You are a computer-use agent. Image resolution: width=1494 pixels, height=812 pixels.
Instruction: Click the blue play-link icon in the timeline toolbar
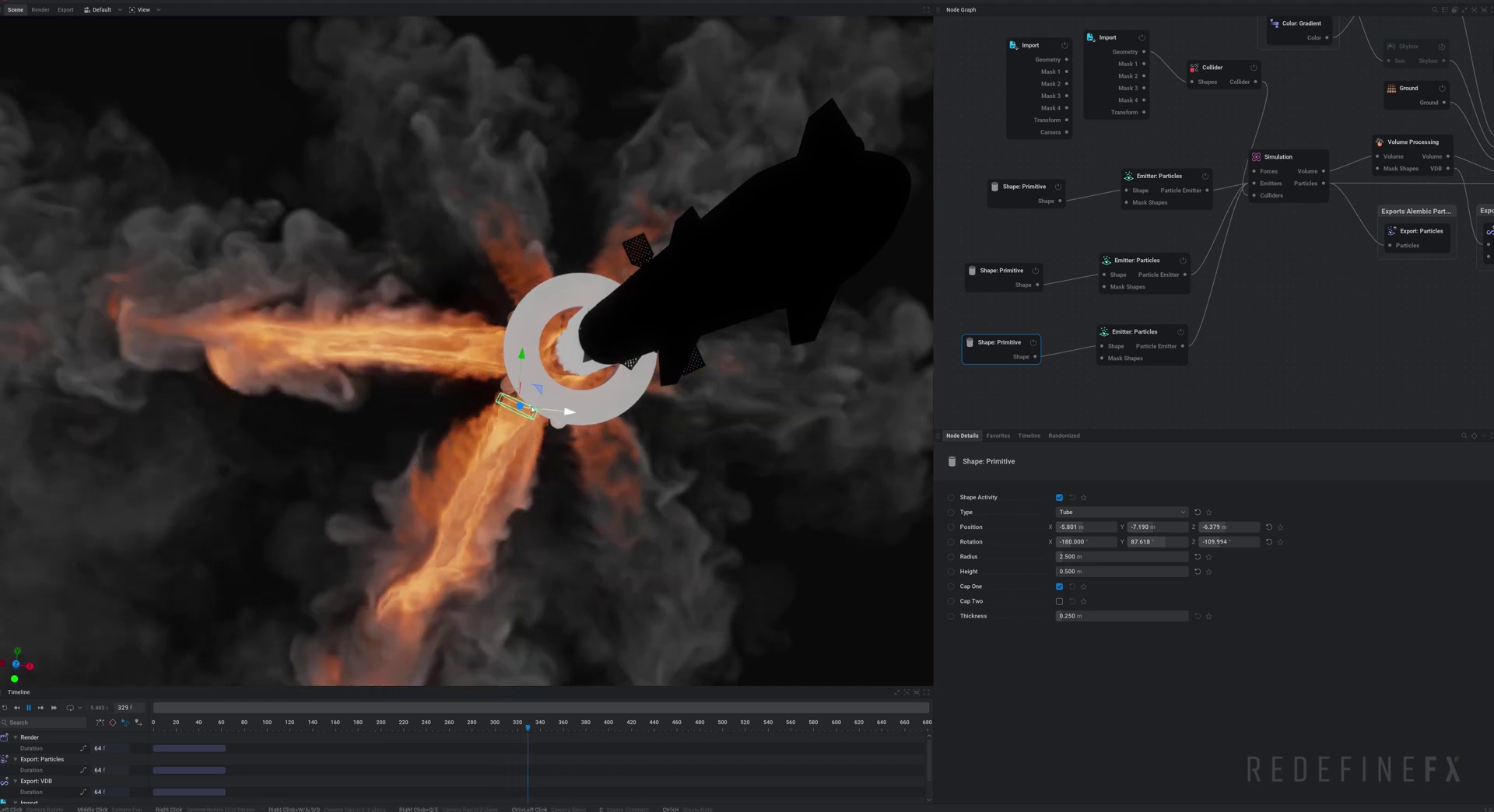125,723
